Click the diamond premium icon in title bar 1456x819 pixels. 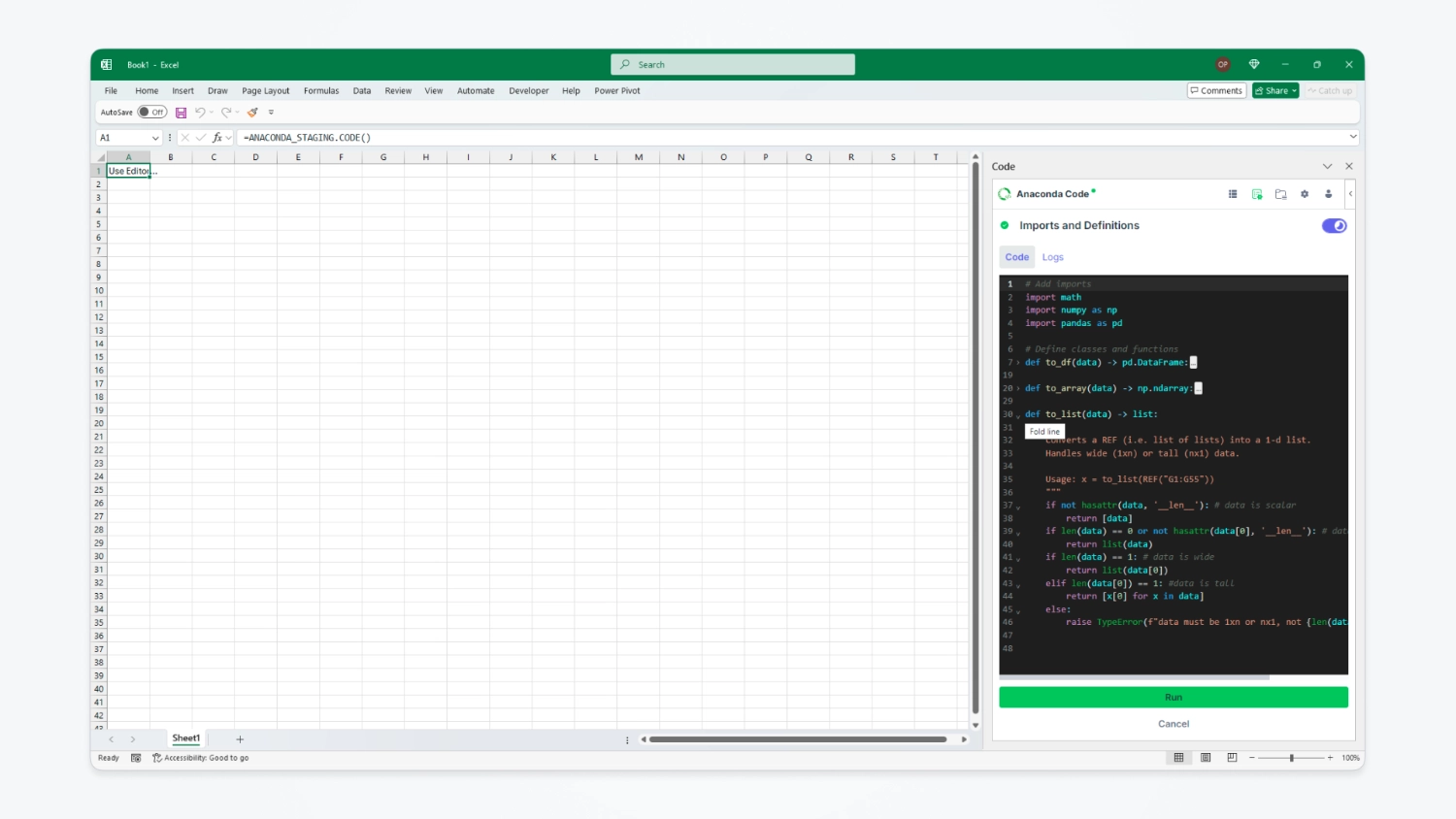[x=1254, y=65]
